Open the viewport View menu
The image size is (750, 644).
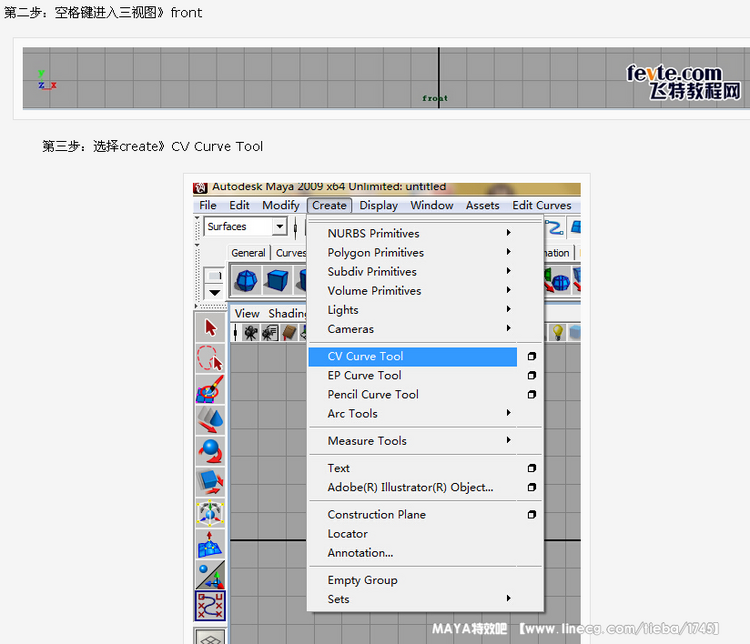pos(247,314)
